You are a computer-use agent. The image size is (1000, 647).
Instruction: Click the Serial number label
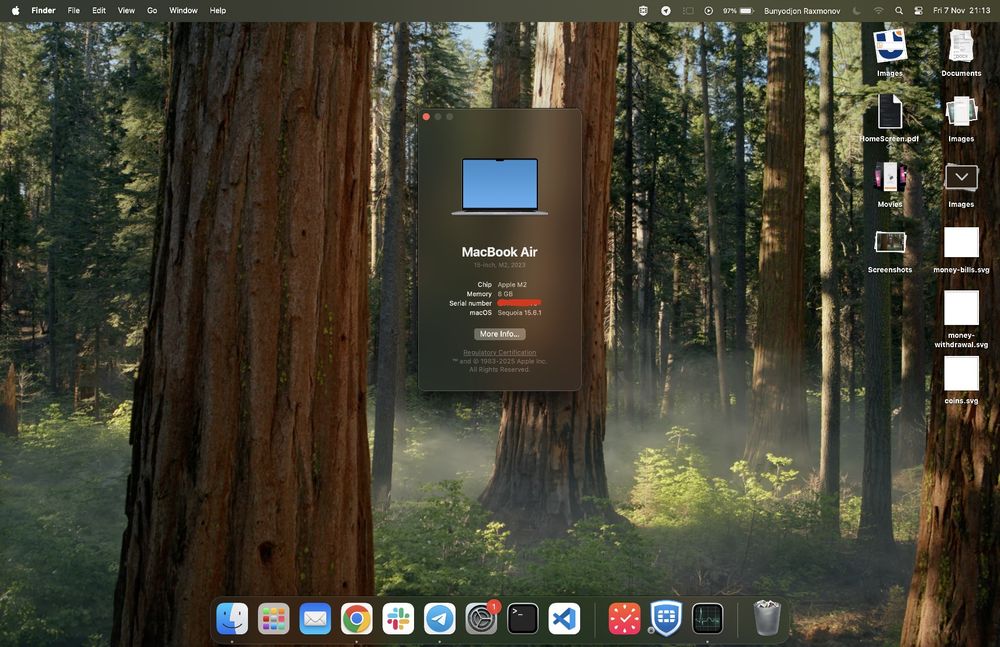point(471,303)
